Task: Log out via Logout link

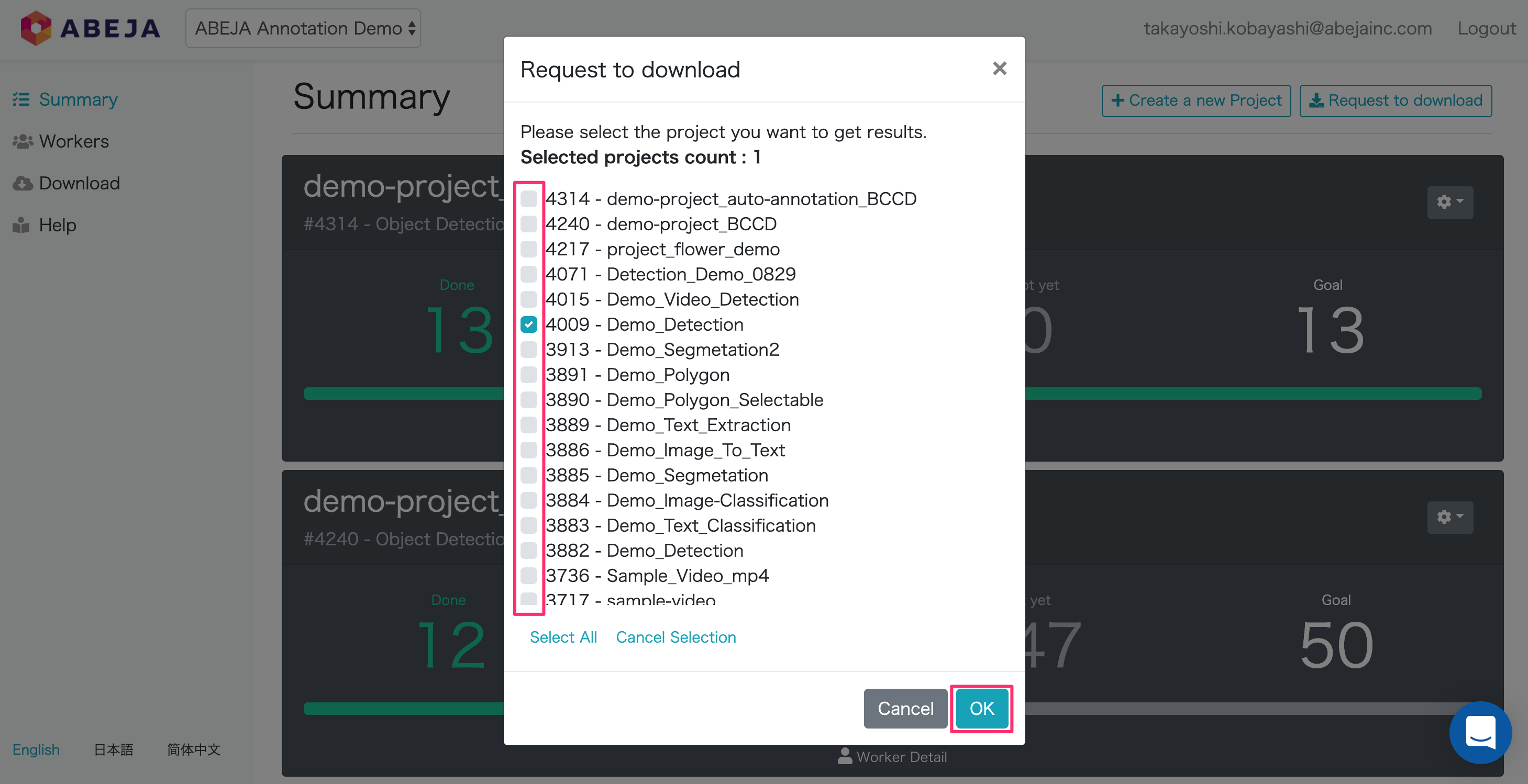Action: [x=1487, y=28]
